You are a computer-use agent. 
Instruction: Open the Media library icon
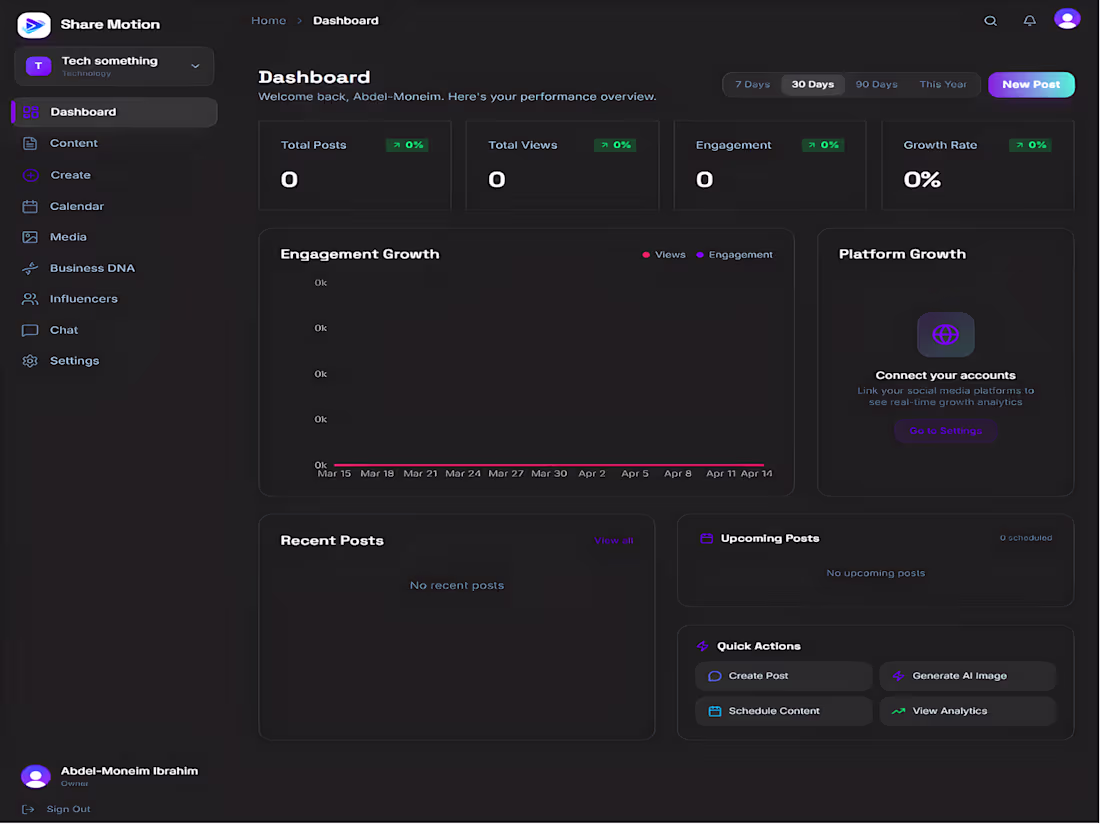(x=30, y=237)
